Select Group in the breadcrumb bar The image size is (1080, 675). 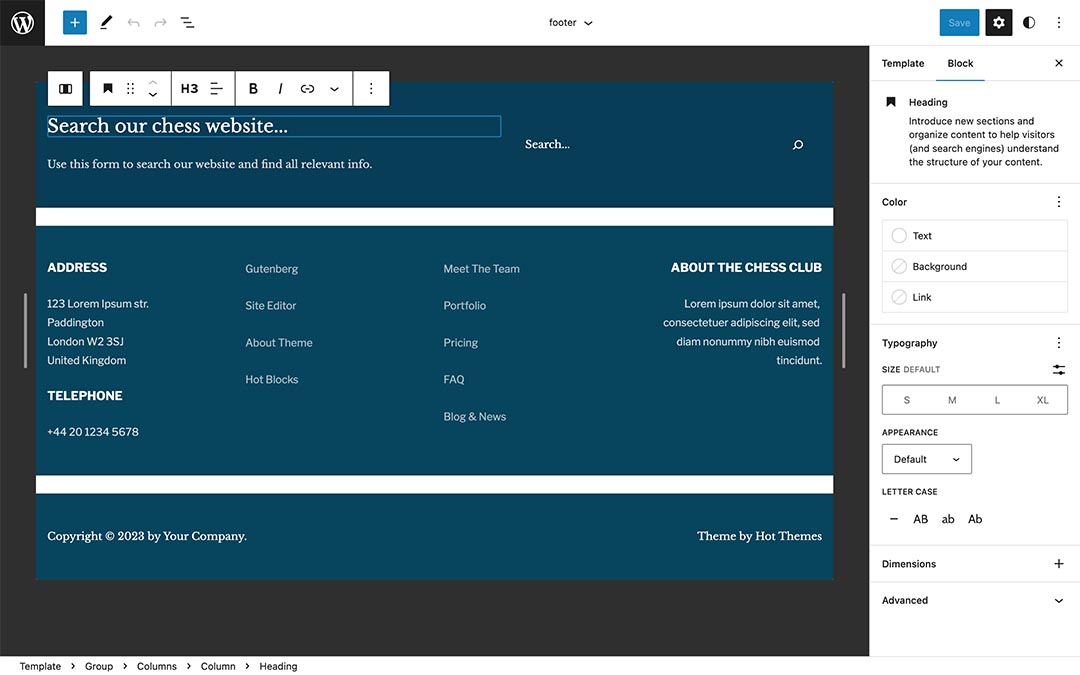coord(98,666)
